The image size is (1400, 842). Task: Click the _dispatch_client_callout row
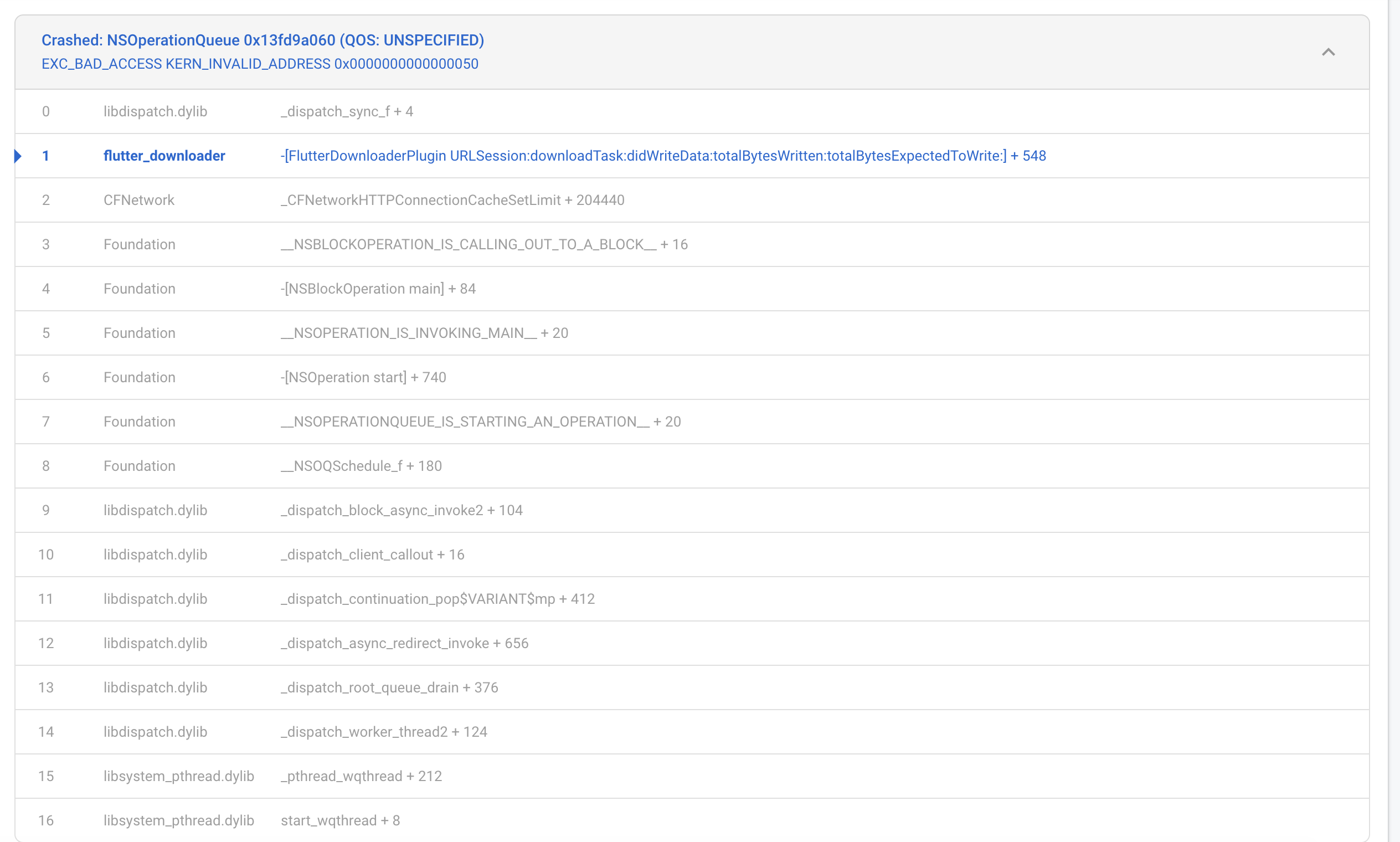coord(373,555)
